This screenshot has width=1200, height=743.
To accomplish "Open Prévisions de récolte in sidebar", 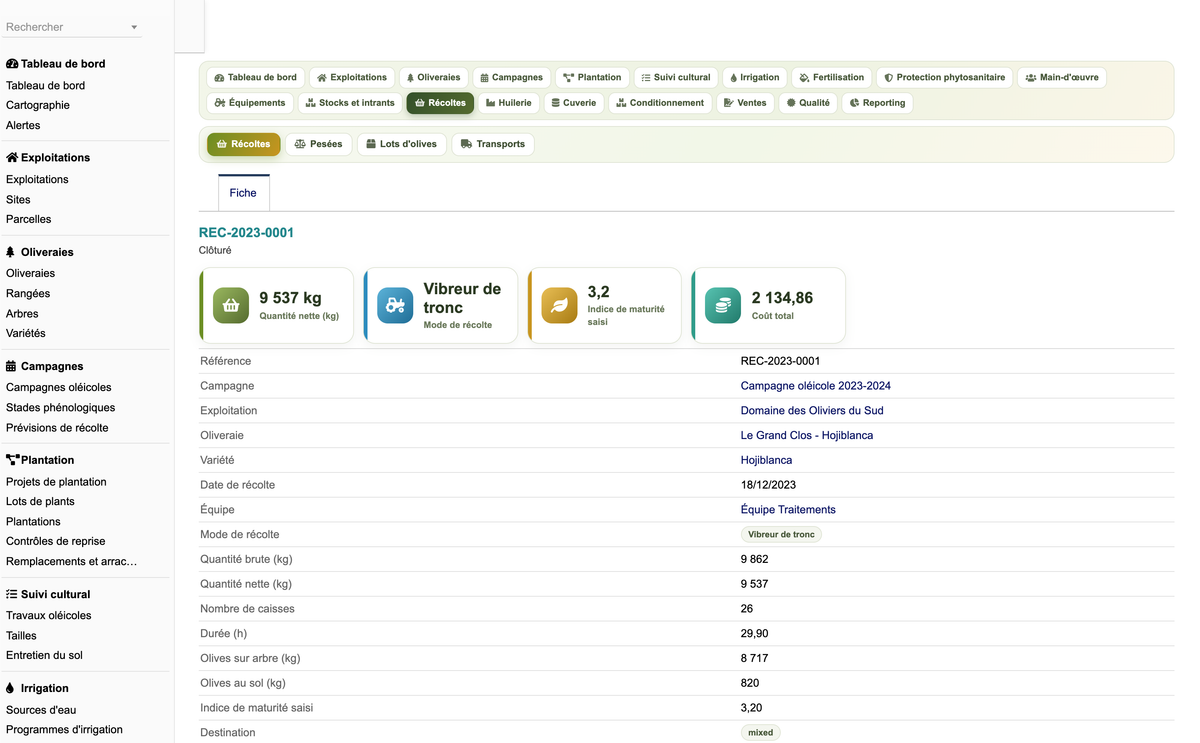I will click(57, 427).
